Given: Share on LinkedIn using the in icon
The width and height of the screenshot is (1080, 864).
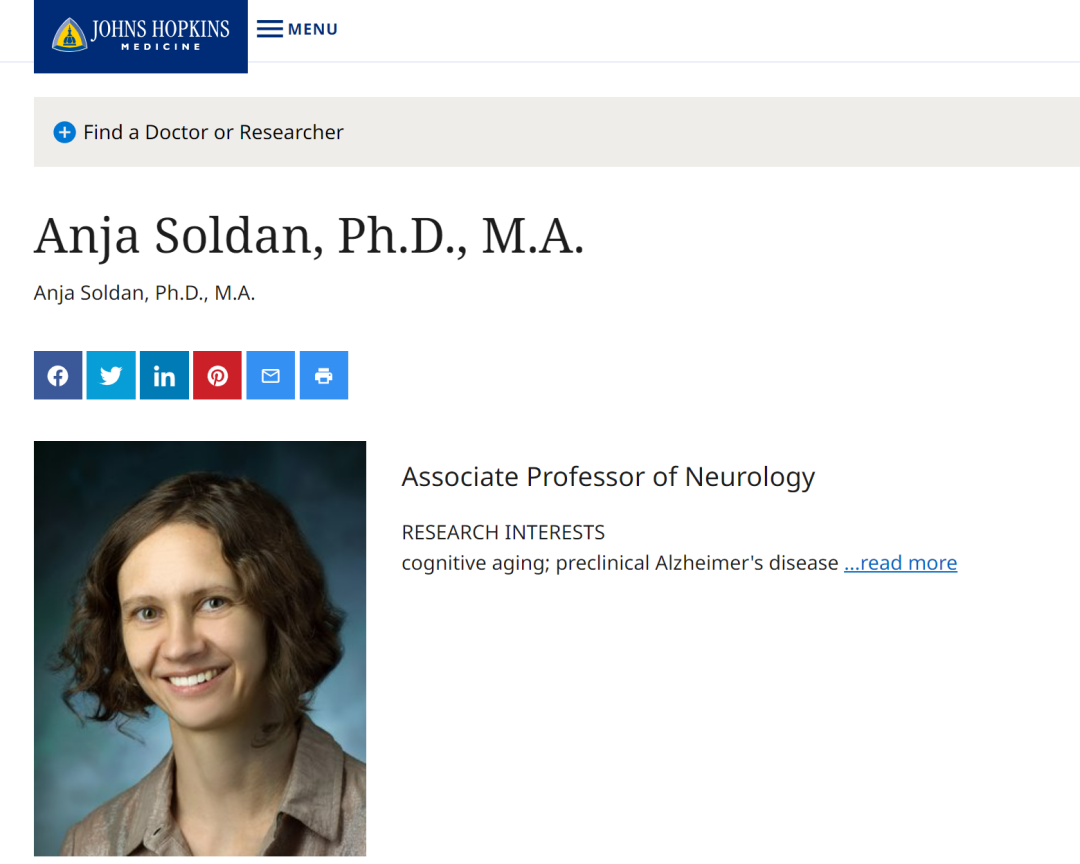Looking at the screenshot, I should coord(164,376).
